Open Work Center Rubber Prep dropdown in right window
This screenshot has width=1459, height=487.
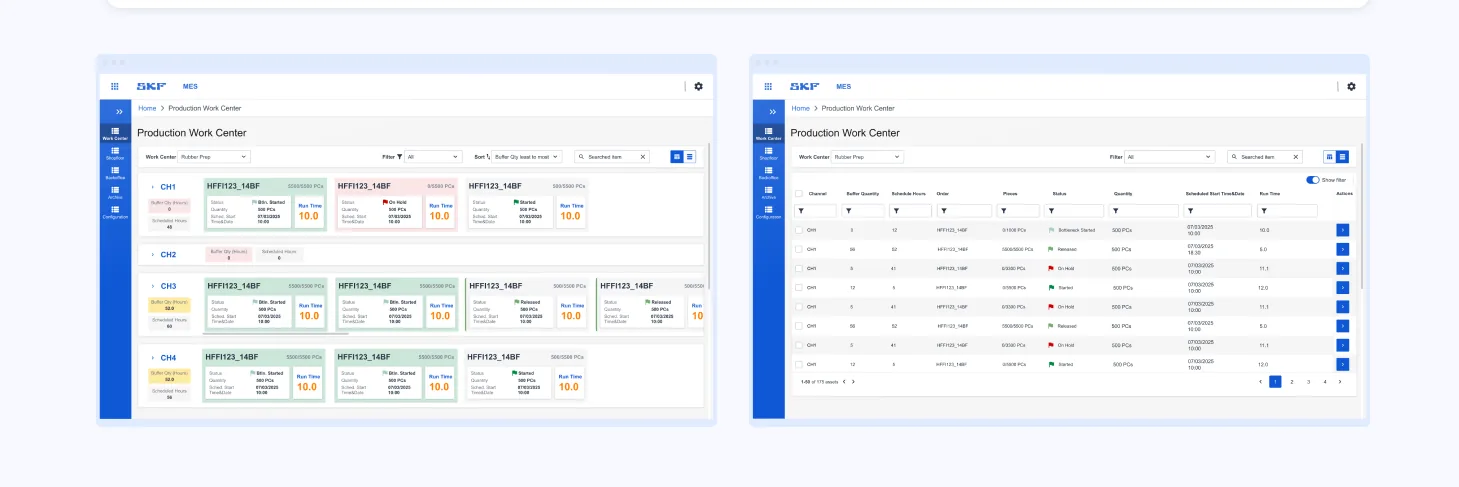coord(868,157)
